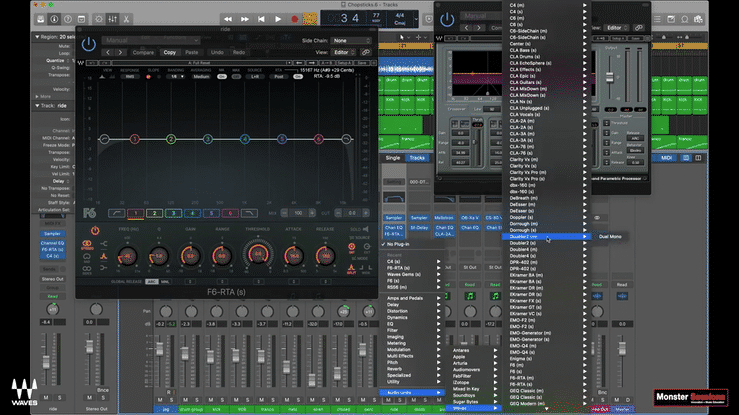Open the smart controls dial icon
Viewport: 739px width, 415px height.
[x=99, y=19]
